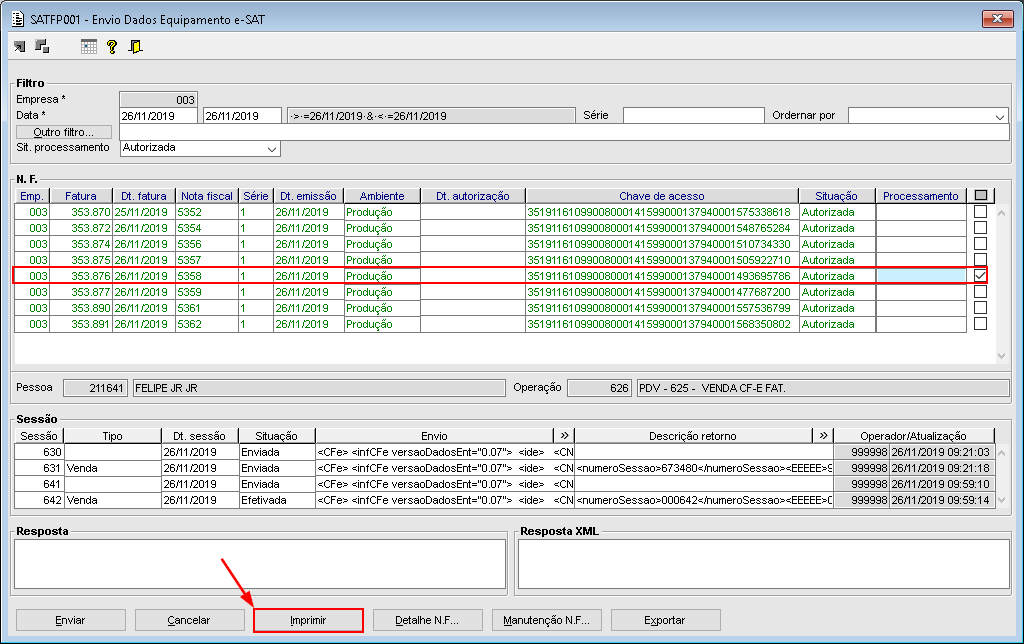Click Sessão grid scroll up arrow
This screenshot has height=644, width=1024.
pos(1002,452)
